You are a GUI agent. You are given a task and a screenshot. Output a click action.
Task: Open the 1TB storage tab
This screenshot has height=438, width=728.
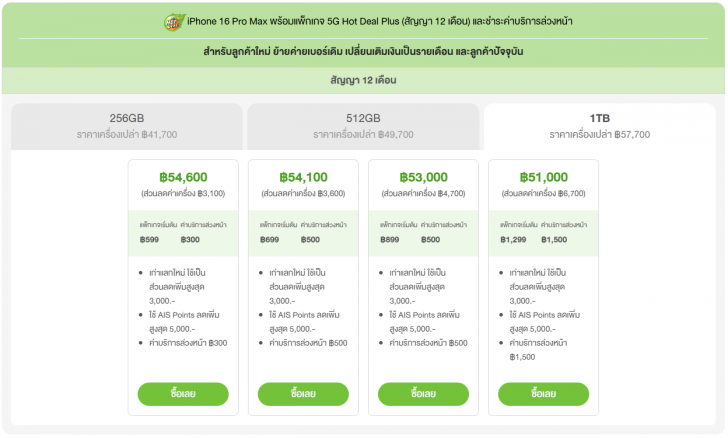pyautogui.click(x=599, y=125)
